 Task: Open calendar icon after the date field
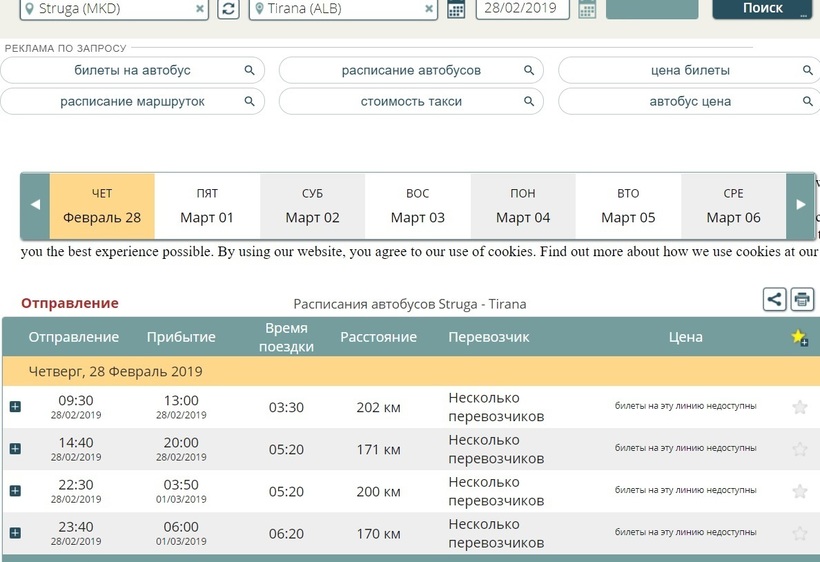point(587,10)
